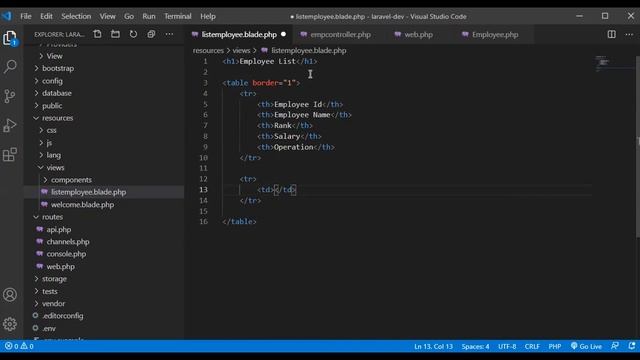The width and height of the screenshot is (640, 360).
Task: Collapse the resources folder
Action: coord(58,118)
